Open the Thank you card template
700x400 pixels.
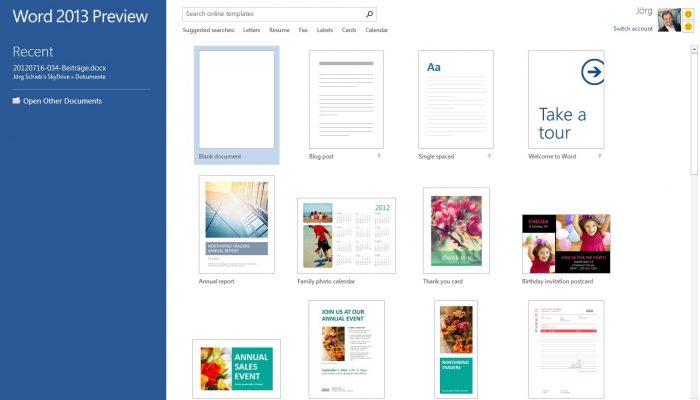456,230
